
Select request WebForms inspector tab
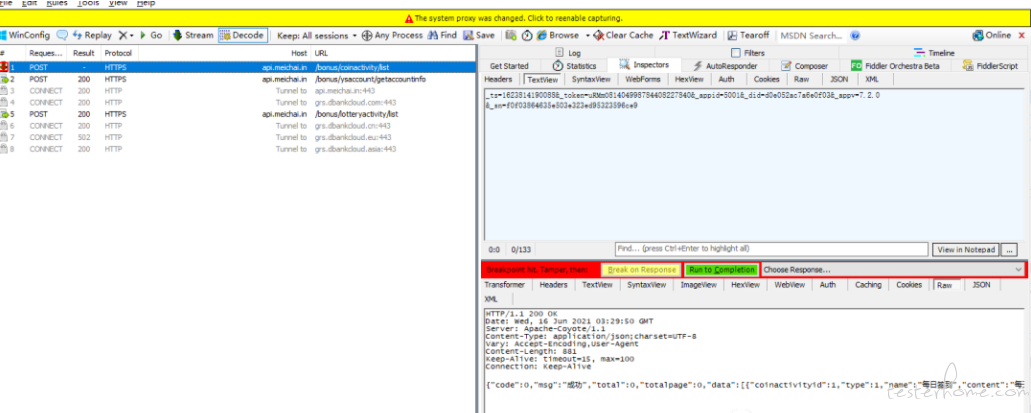(x=642, y=79)
